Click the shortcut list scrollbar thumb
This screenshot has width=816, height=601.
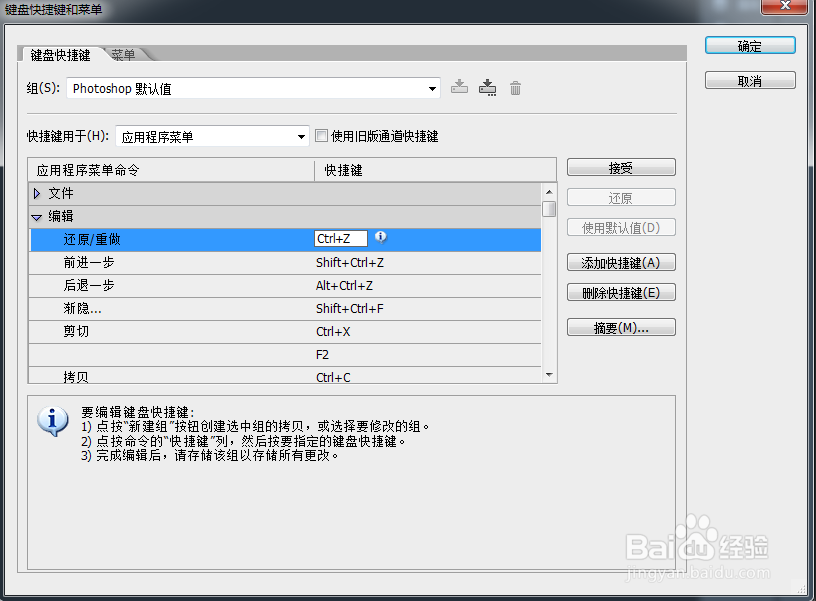pyautogui.click(x=549, y=209)
